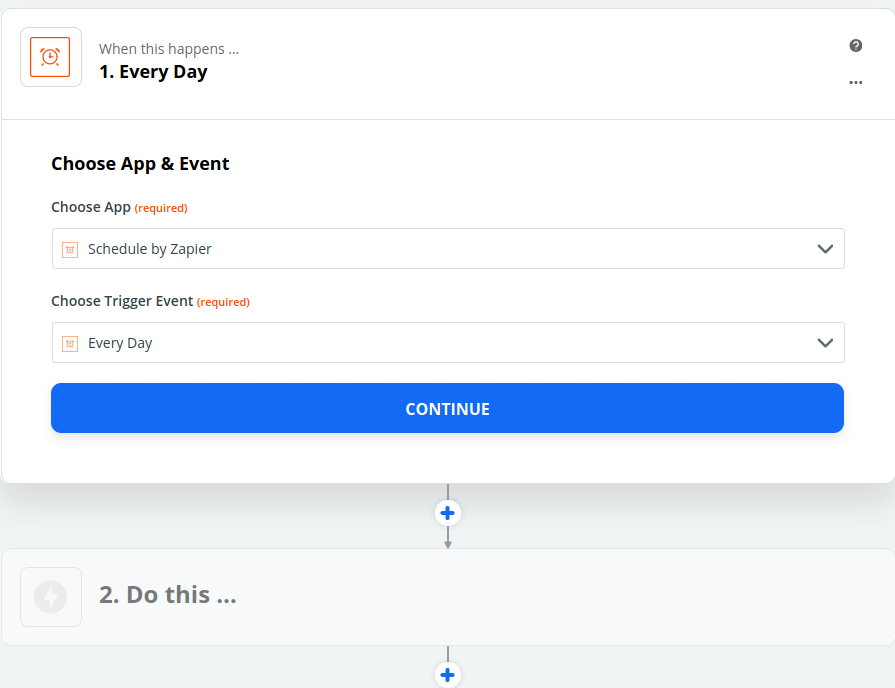The image size is (895, 688).
Task: Click the blue CONTINUE button
Action: (x=448, y=408)
